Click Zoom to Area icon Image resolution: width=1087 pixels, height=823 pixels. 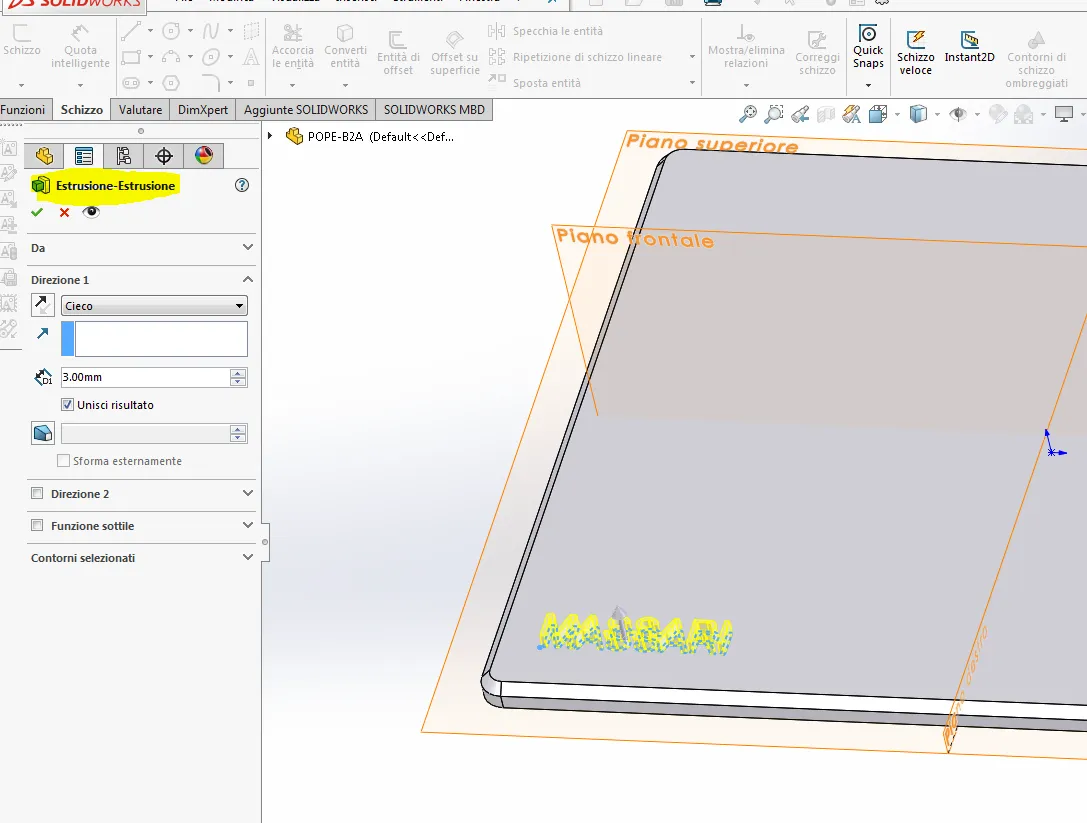[x=774, y=114]
